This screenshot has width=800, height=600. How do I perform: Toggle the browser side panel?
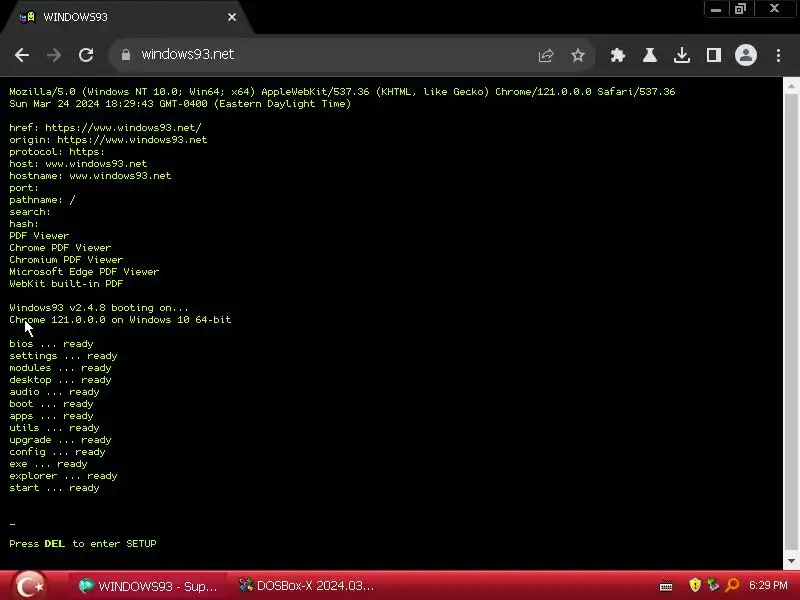click(x=713, y=55)
